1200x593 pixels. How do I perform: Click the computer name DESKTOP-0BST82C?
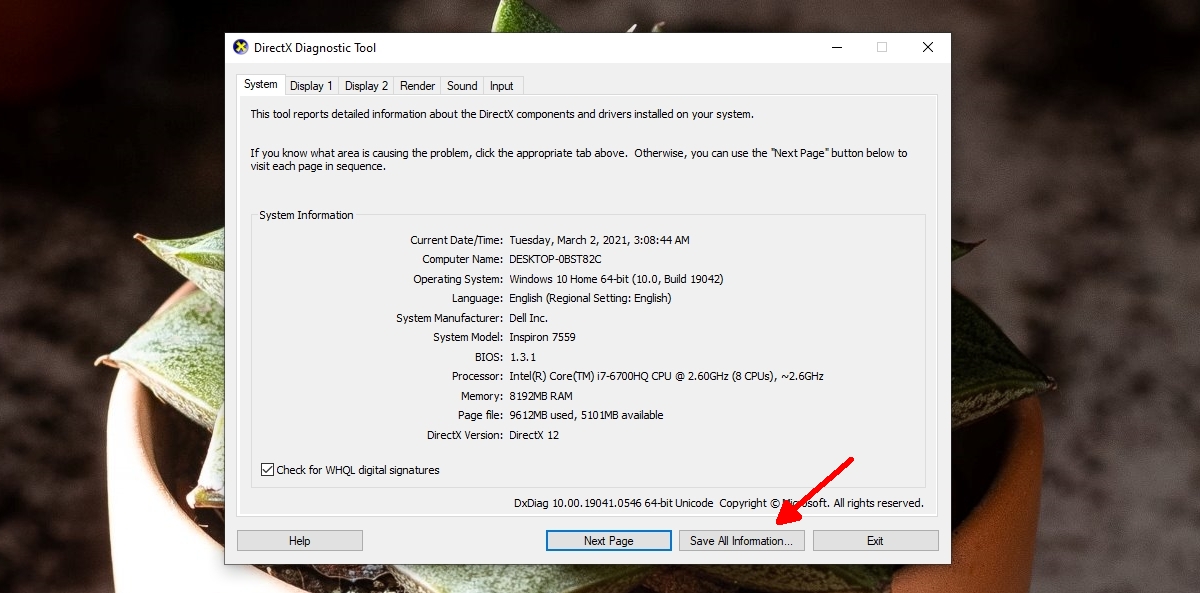pyautogui.click(x=556, y=260)
